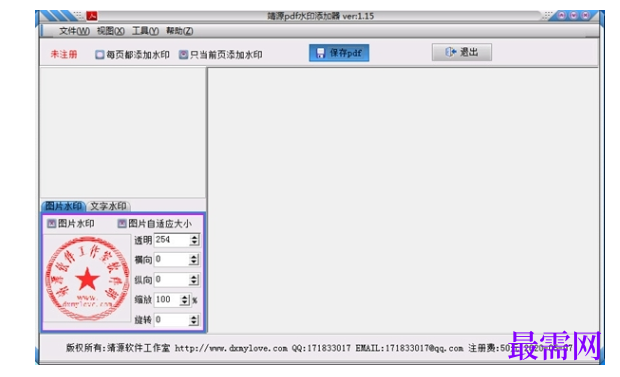Click the 版权所有:靖源软件工作室 text
This screenshot has height=377, width=620.
(118, 348)
